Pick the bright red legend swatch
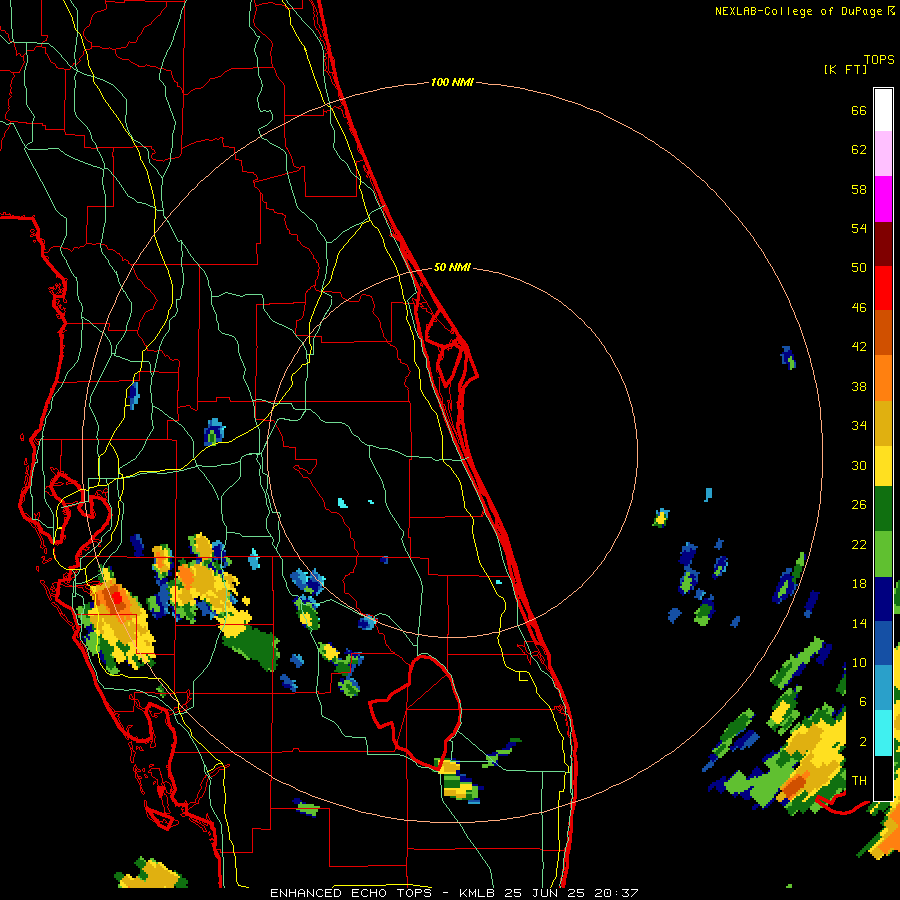The height and width of the screenshot is (900, 900). point(883,288)
